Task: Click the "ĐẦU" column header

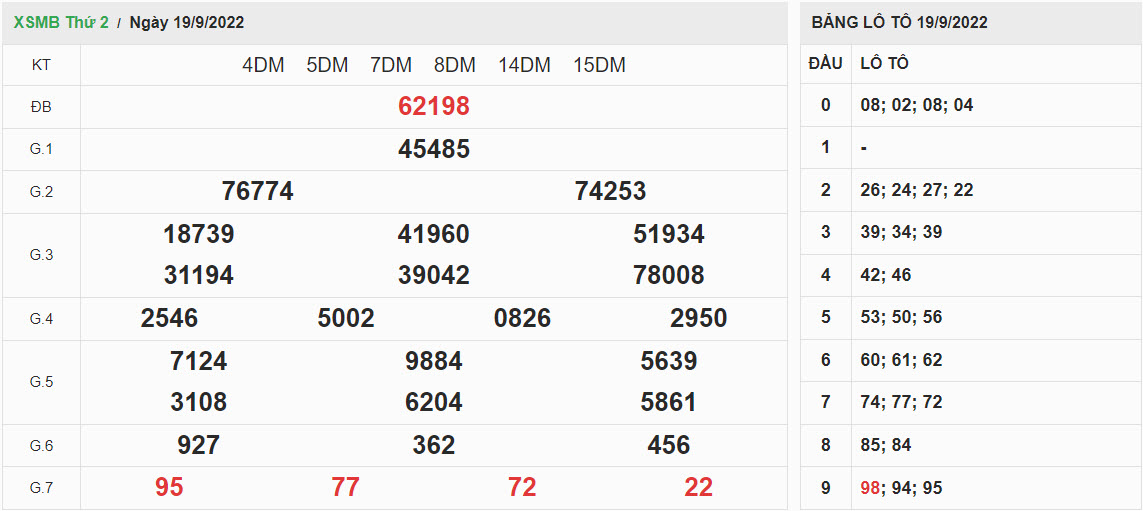Action: (825, 63)
